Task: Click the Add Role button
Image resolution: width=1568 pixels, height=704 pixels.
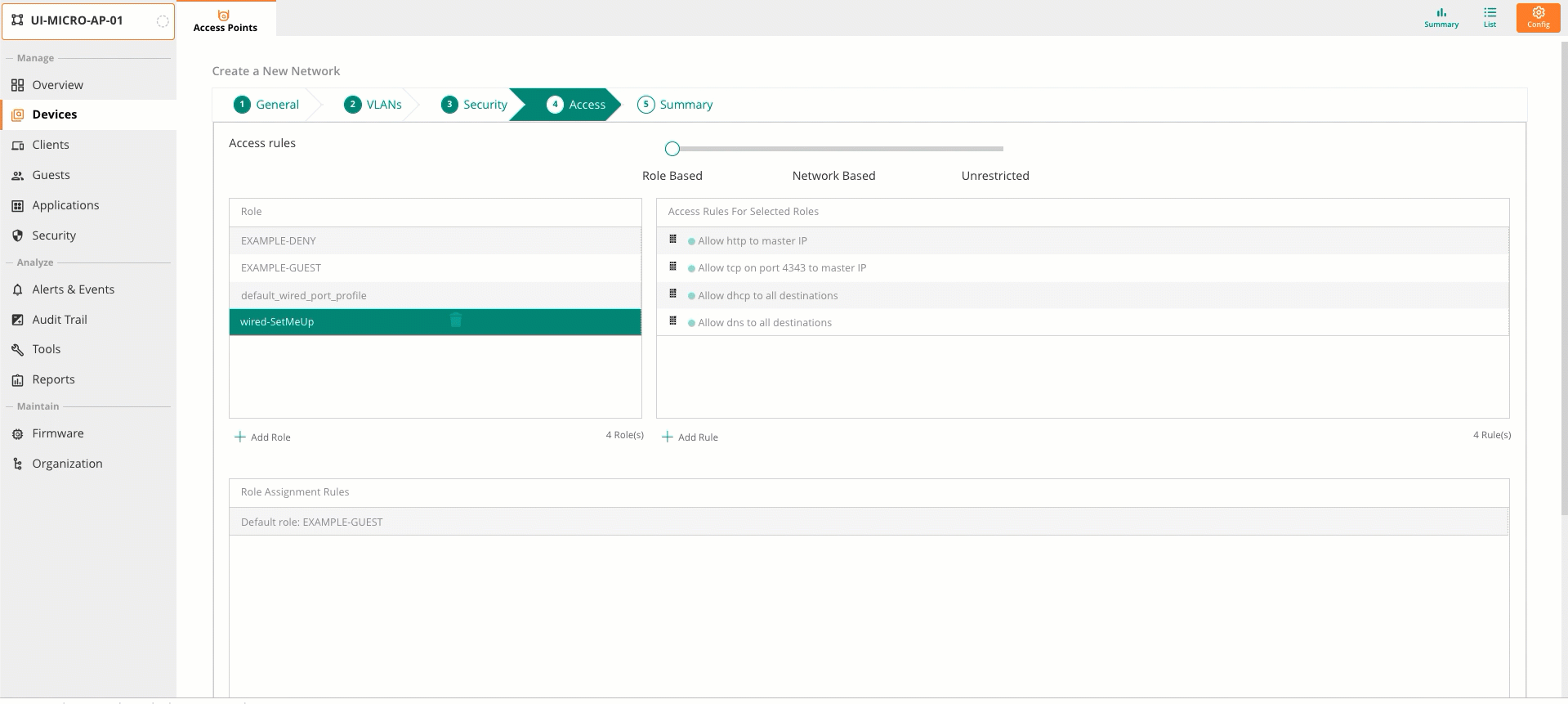Action: (262, 437)
